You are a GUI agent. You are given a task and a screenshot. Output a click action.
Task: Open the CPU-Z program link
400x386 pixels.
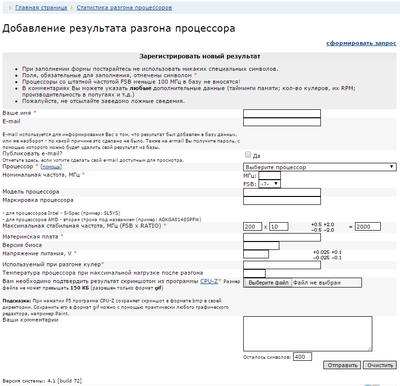tap(209, 281)
